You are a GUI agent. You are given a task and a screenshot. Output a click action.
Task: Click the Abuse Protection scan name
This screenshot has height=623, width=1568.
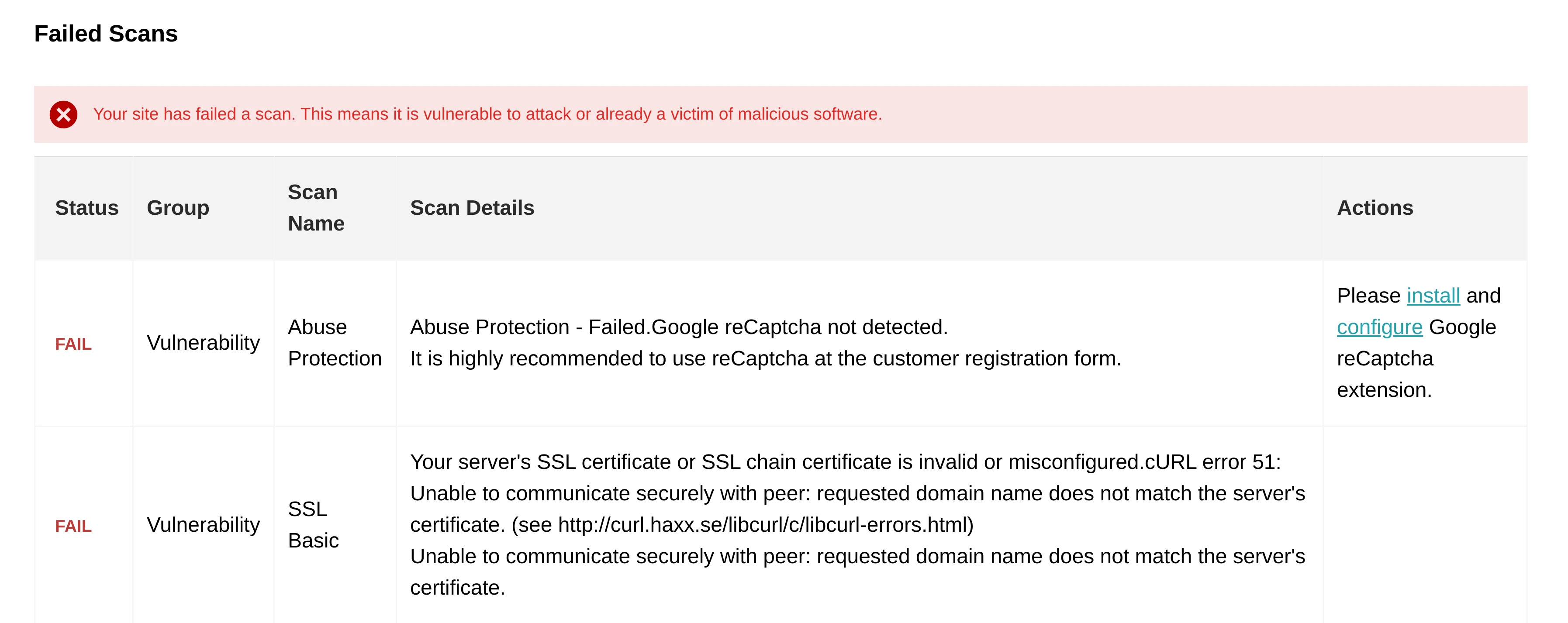click(x=334, y=343)
